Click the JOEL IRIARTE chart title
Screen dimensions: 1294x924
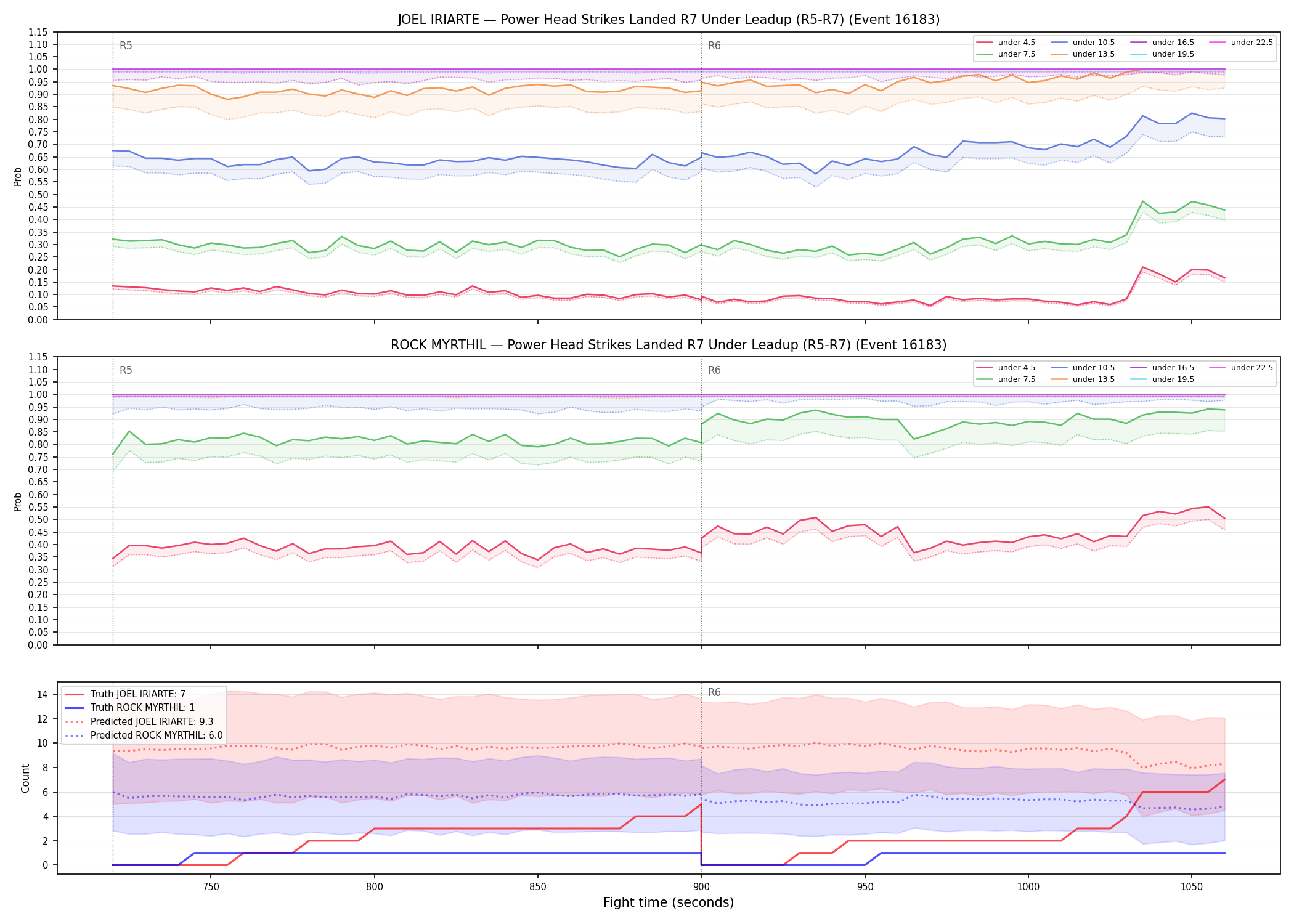coord(669,20)
